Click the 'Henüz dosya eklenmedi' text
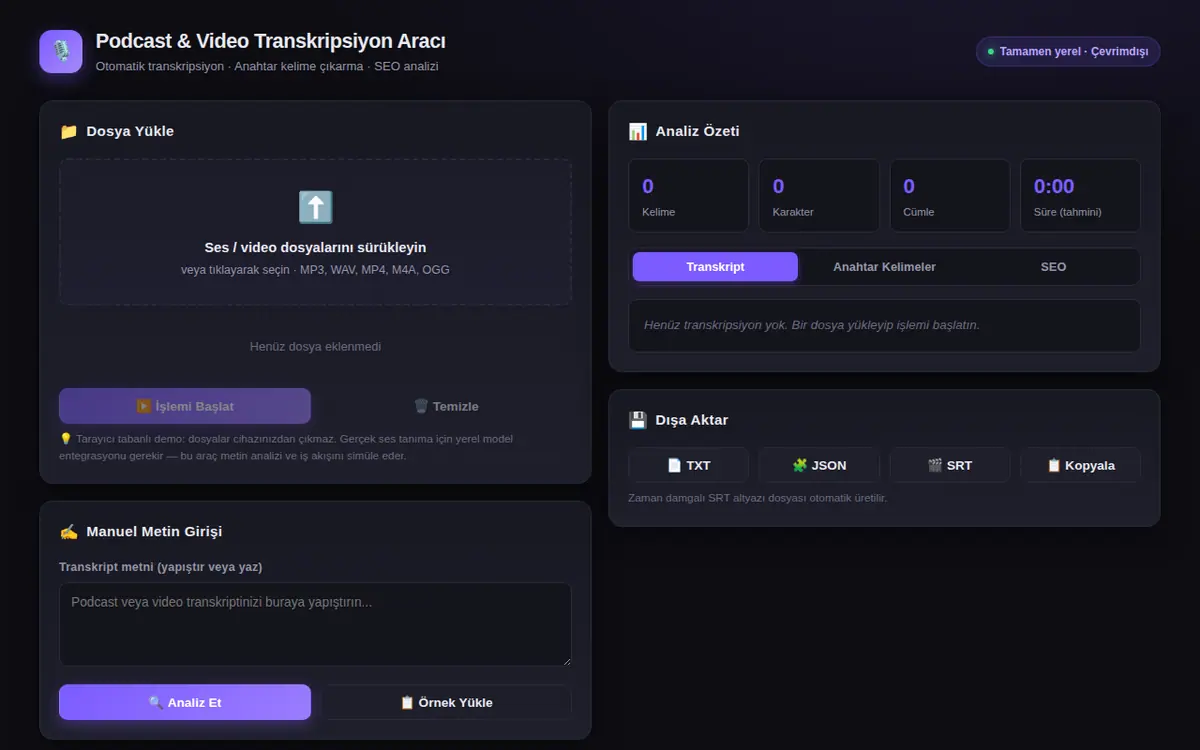Viewport: 1200px width, 750px height. (315, 346)
